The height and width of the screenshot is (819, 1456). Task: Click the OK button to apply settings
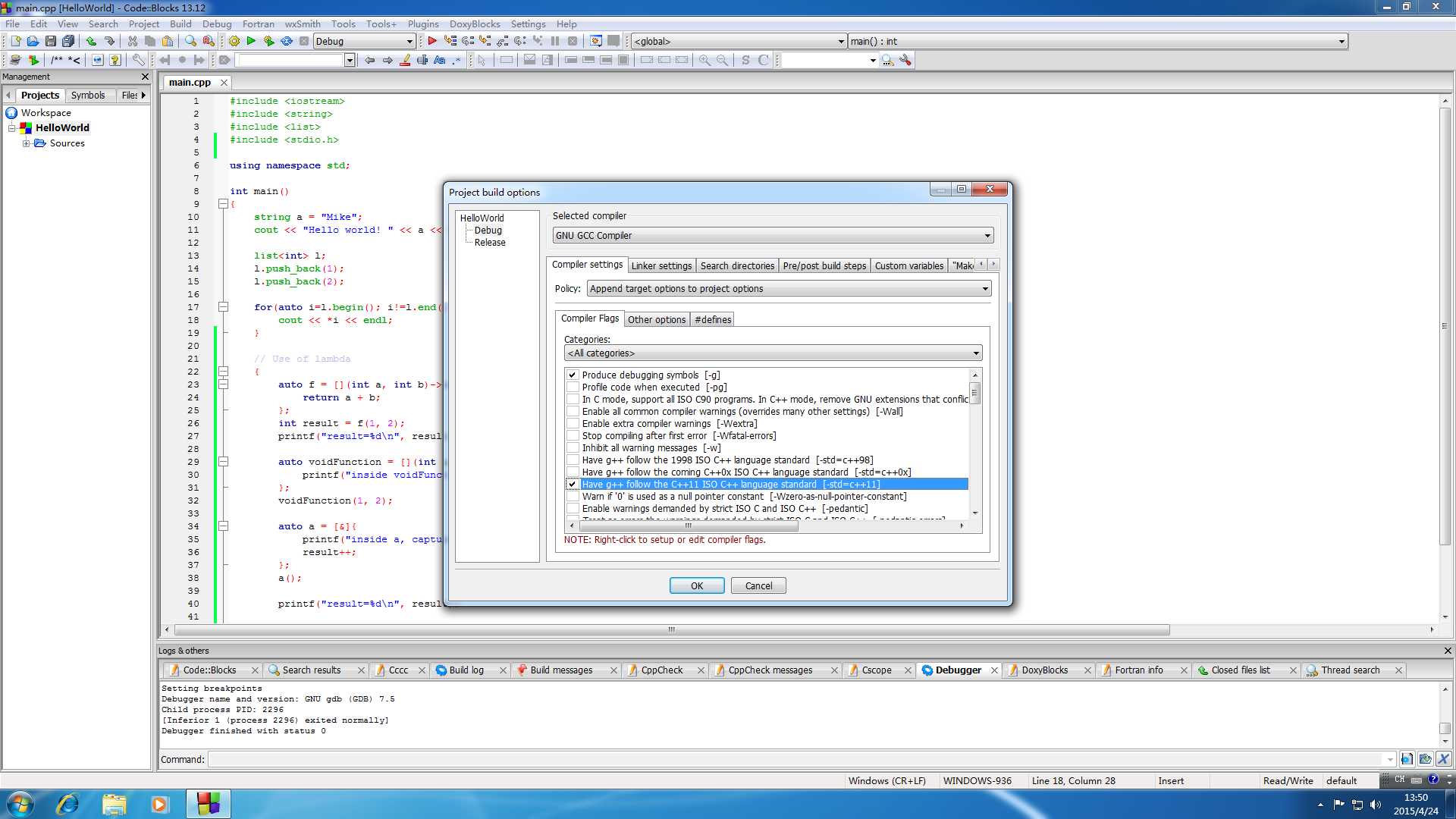click(x=697, y=585)
